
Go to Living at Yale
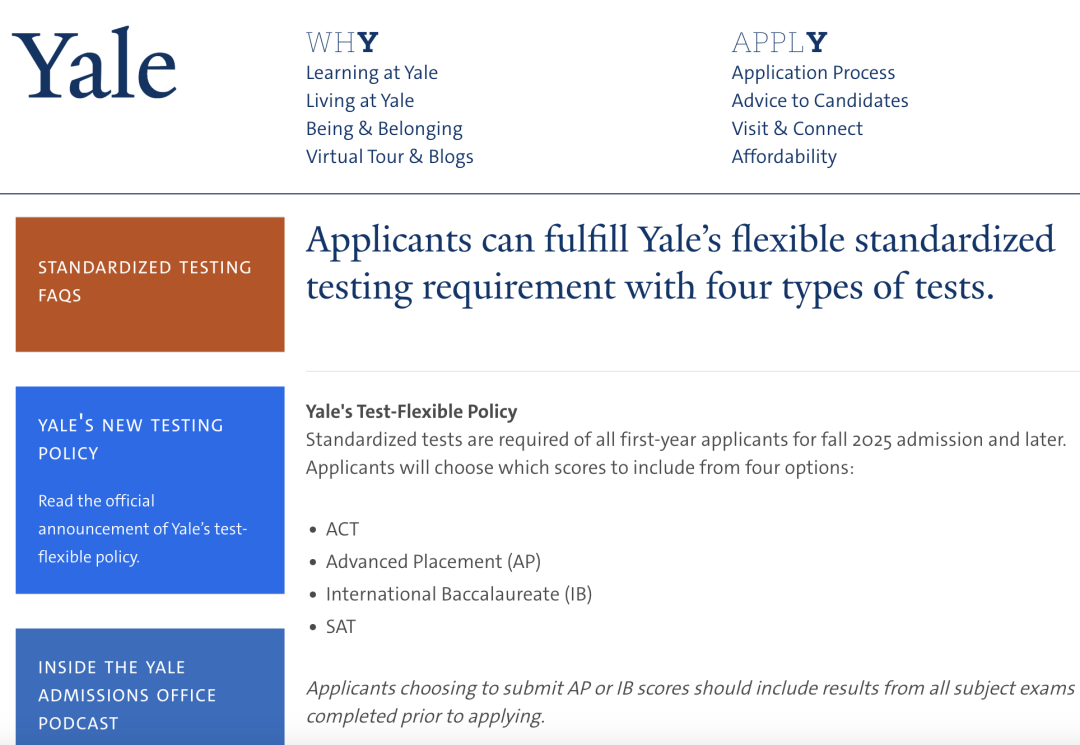pyautogui.click(x=360, y=101)
